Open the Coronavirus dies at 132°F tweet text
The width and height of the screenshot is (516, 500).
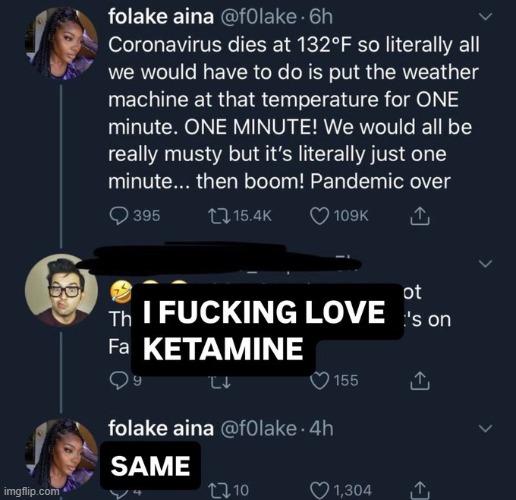(293, 113)
